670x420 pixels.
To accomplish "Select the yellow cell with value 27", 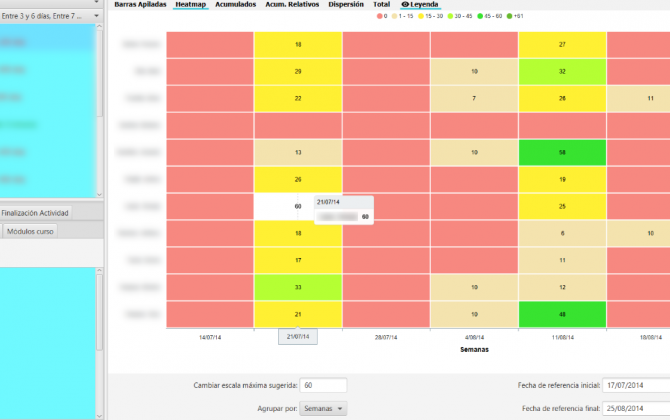I will (562, 44).
